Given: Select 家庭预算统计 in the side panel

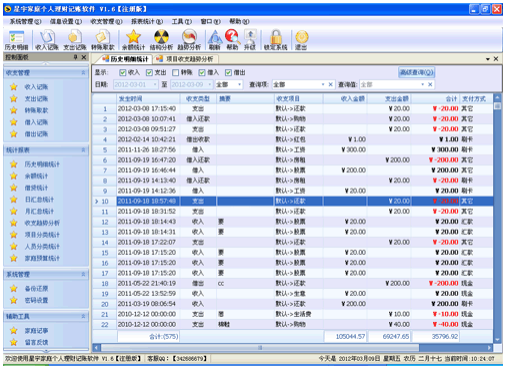Looking at the screenshot, I should 42,258.
